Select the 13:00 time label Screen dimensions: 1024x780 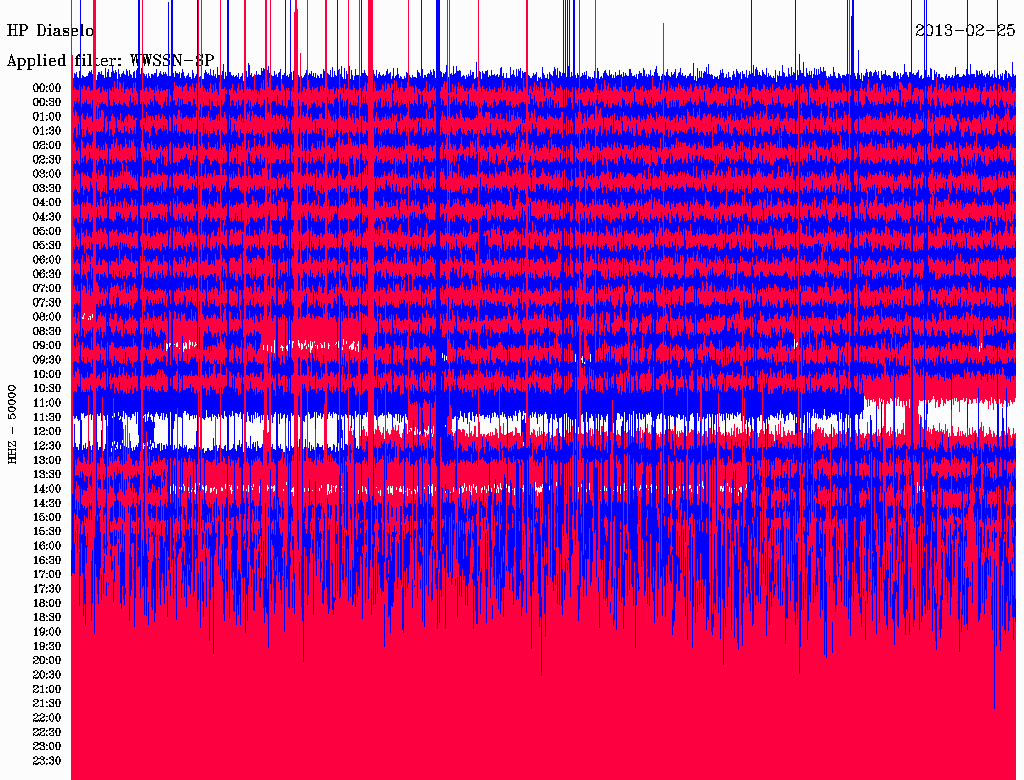tap(47, 461)
